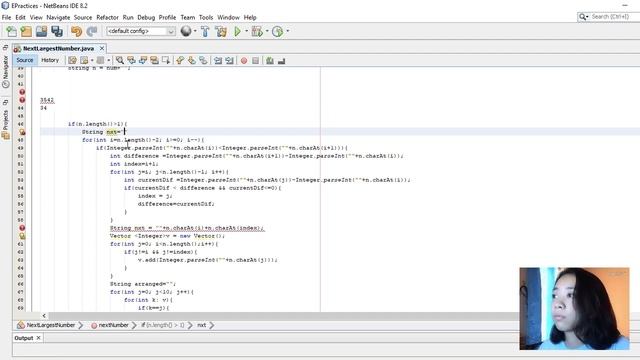Open the Refactor menu
This screenshot has width=640, height=360.
click(107, 18)
